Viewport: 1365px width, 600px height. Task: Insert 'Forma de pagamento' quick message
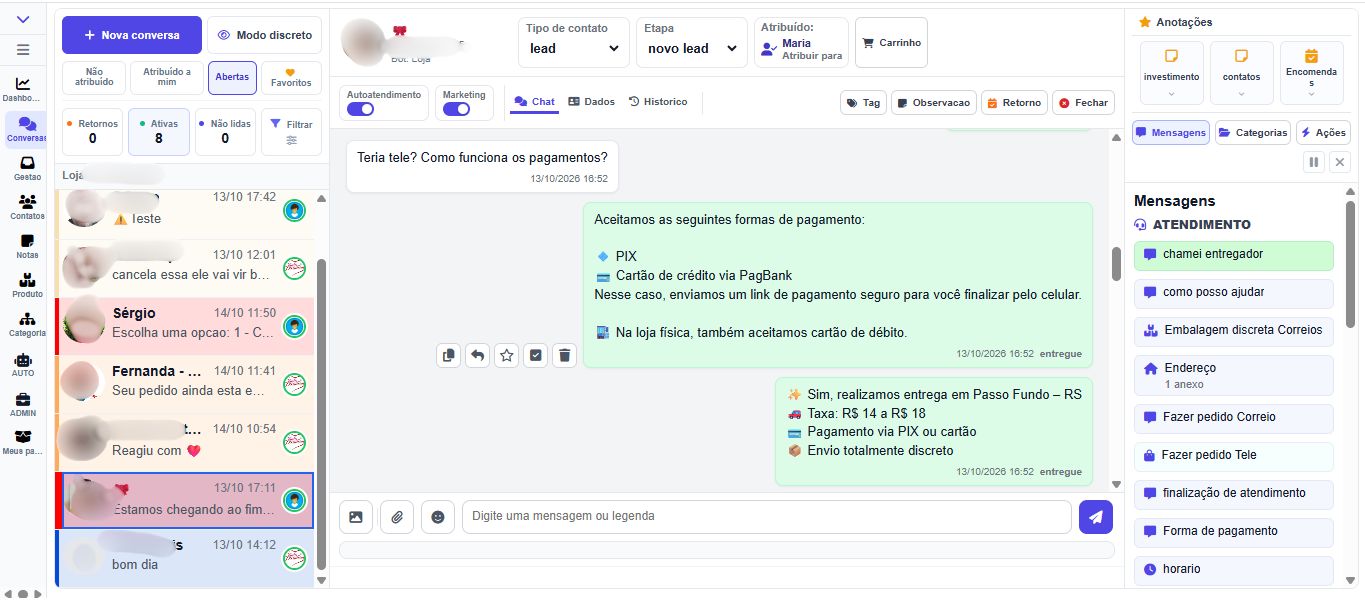click(1234, 532)
